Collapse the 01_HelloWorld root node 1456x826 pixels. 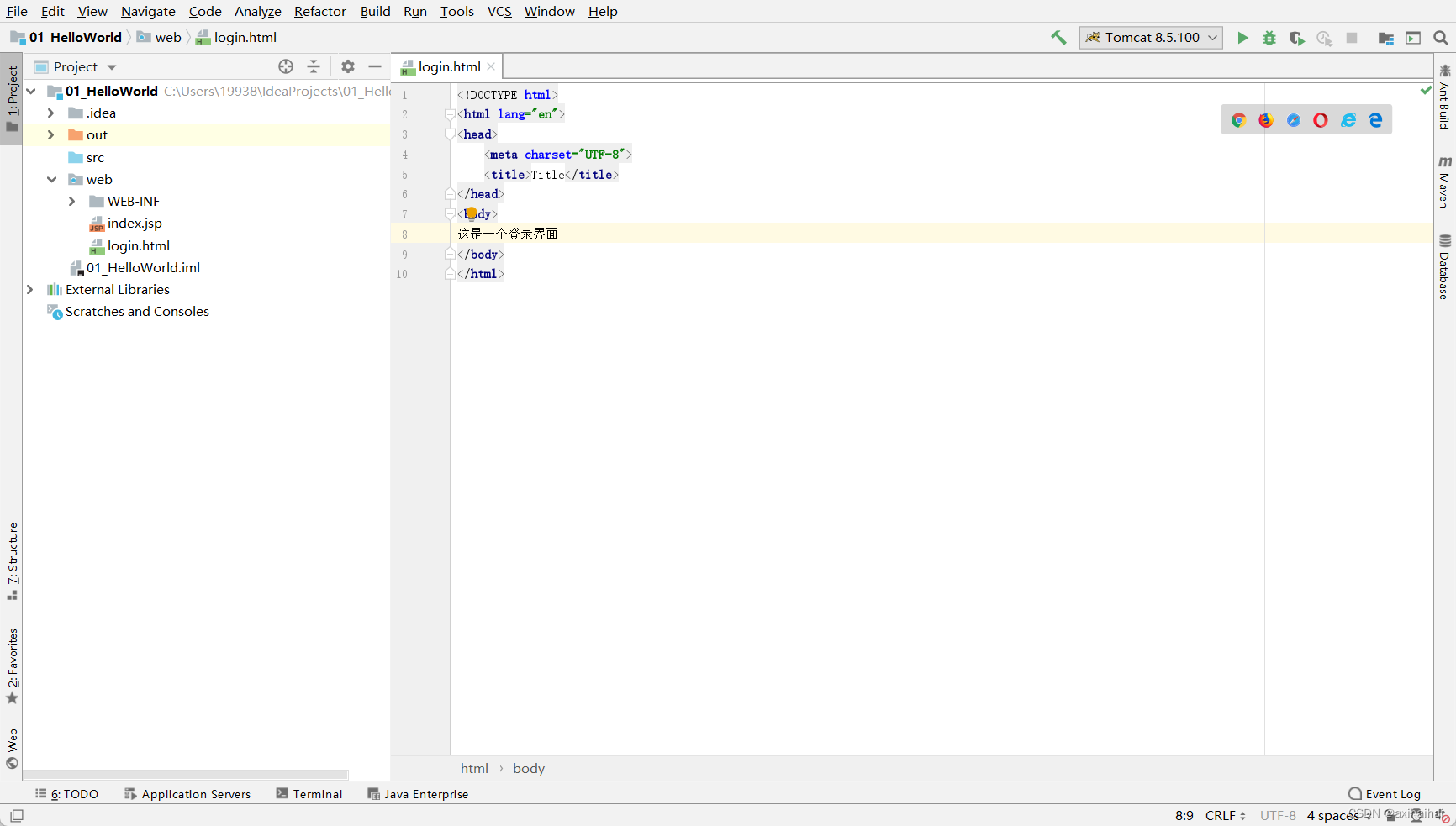[31, 91]
